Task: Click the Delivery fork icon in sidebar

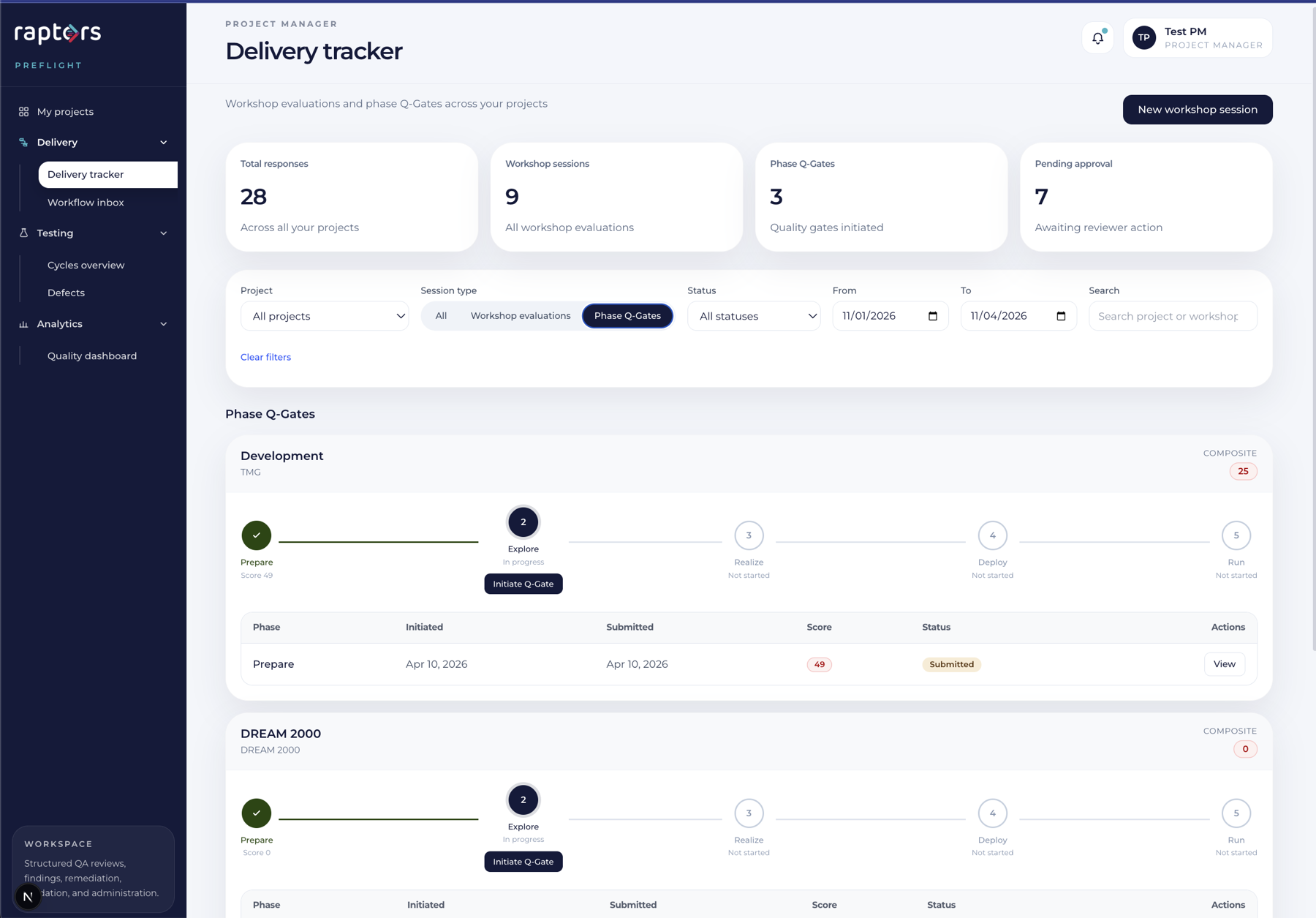Action: (23, 142)
